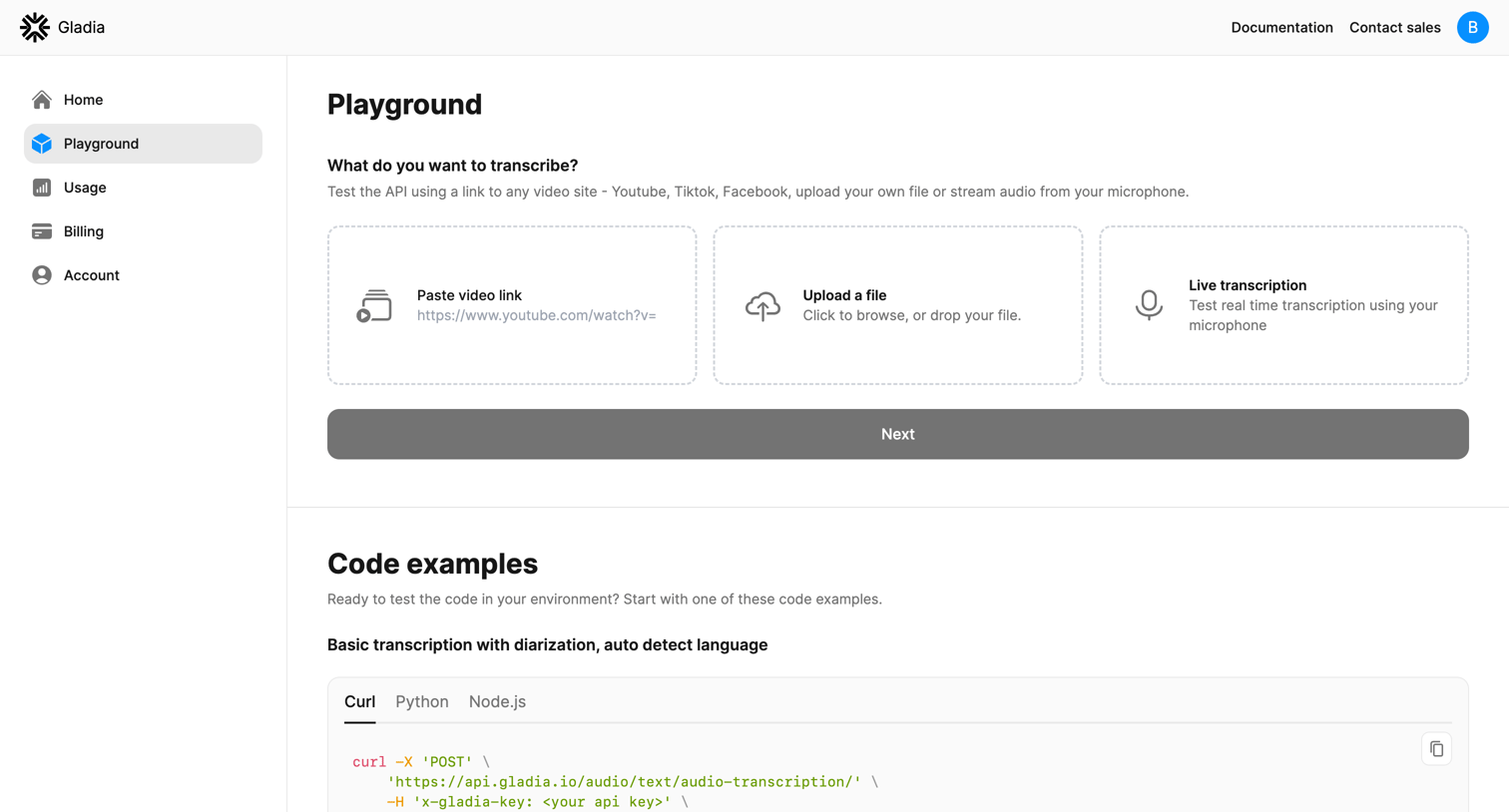
Task: Click the Usage bar chart icon
Action: pyautogui.click(x=42, y=188)
